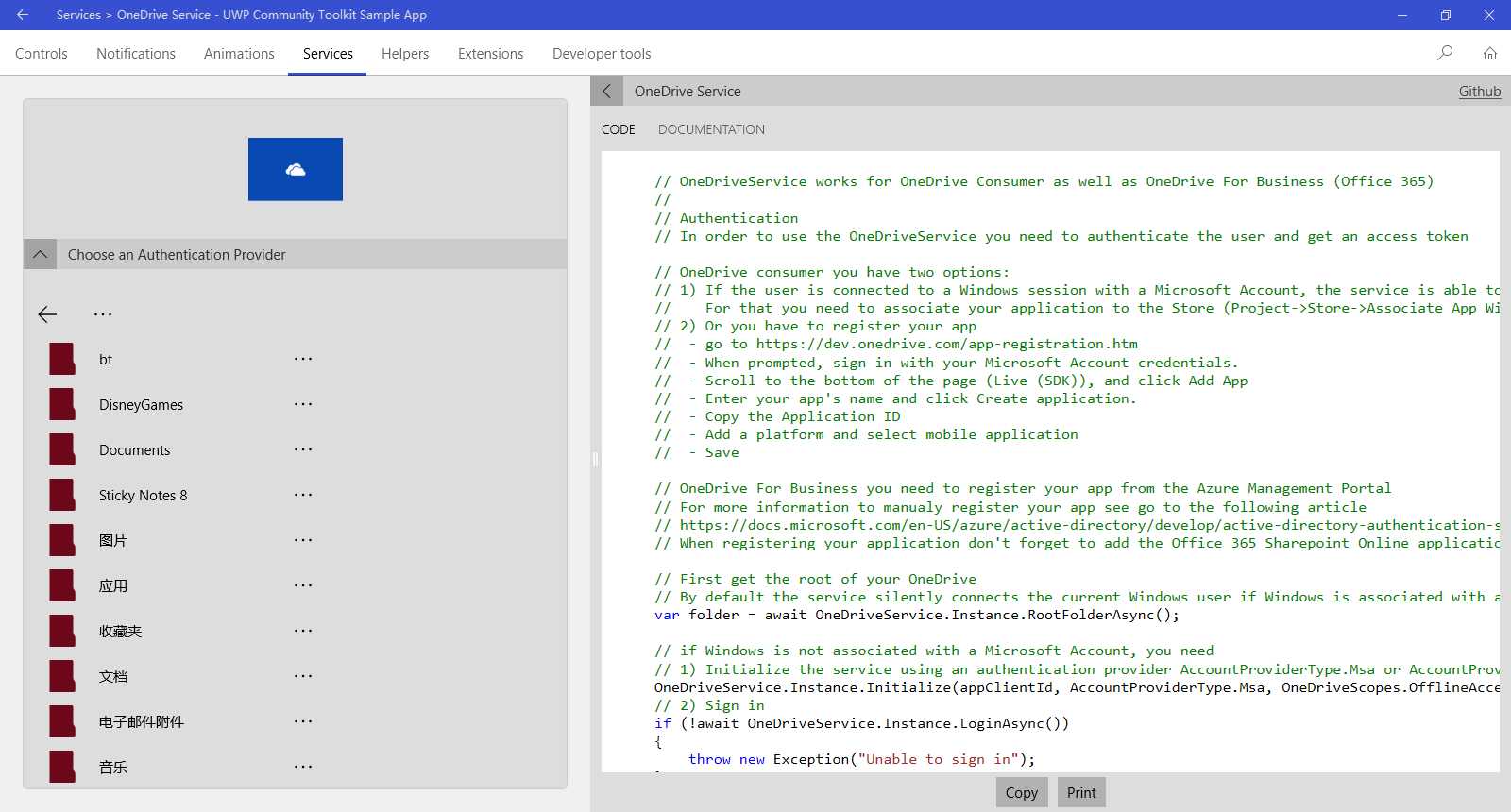Open the bt folder icon
This screenshot has height=812, width=1511.
(x=62, y=359)
